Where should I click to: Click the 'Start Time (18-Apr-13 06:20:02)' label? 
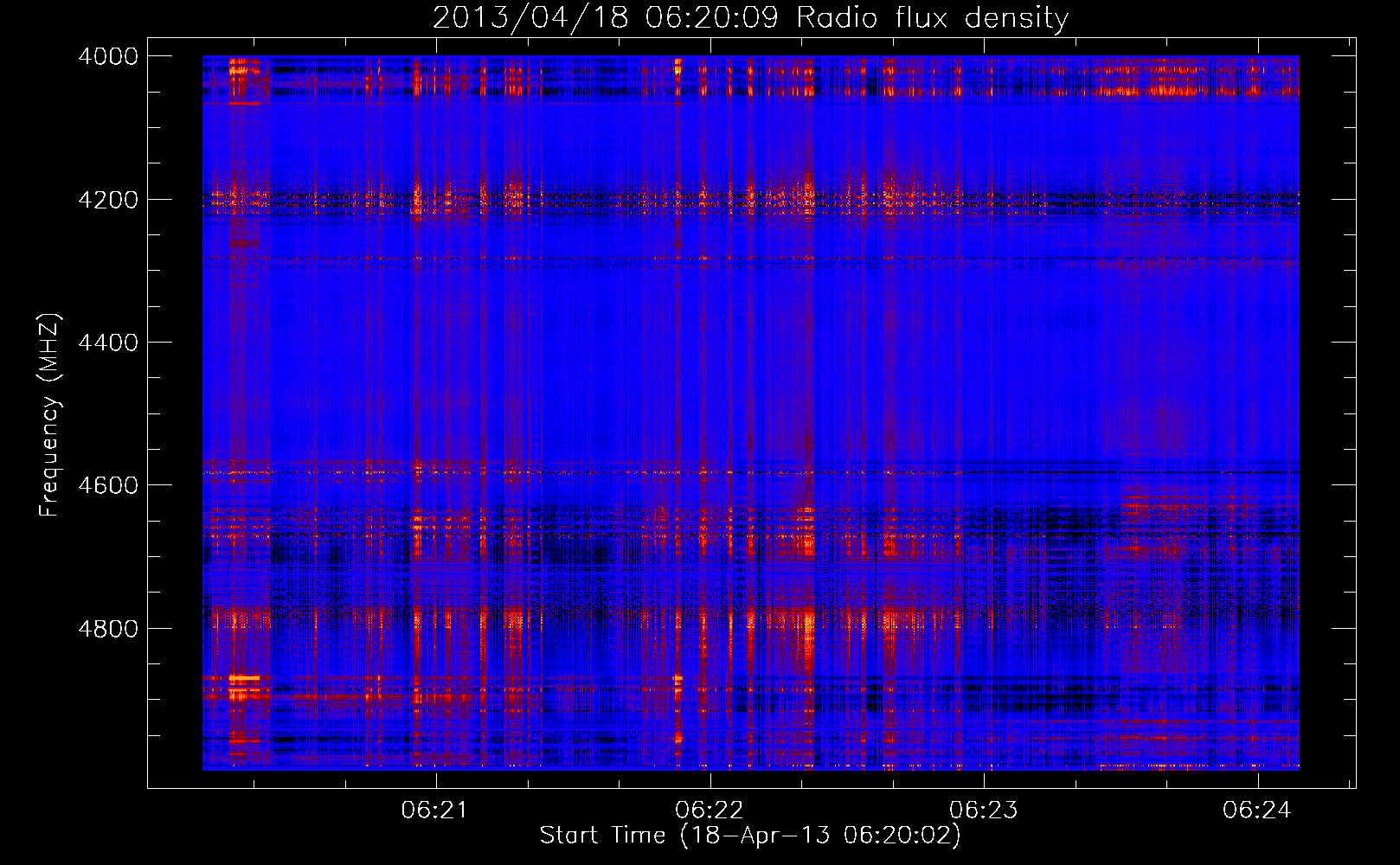pyautogui.click(x=750, y=835)
